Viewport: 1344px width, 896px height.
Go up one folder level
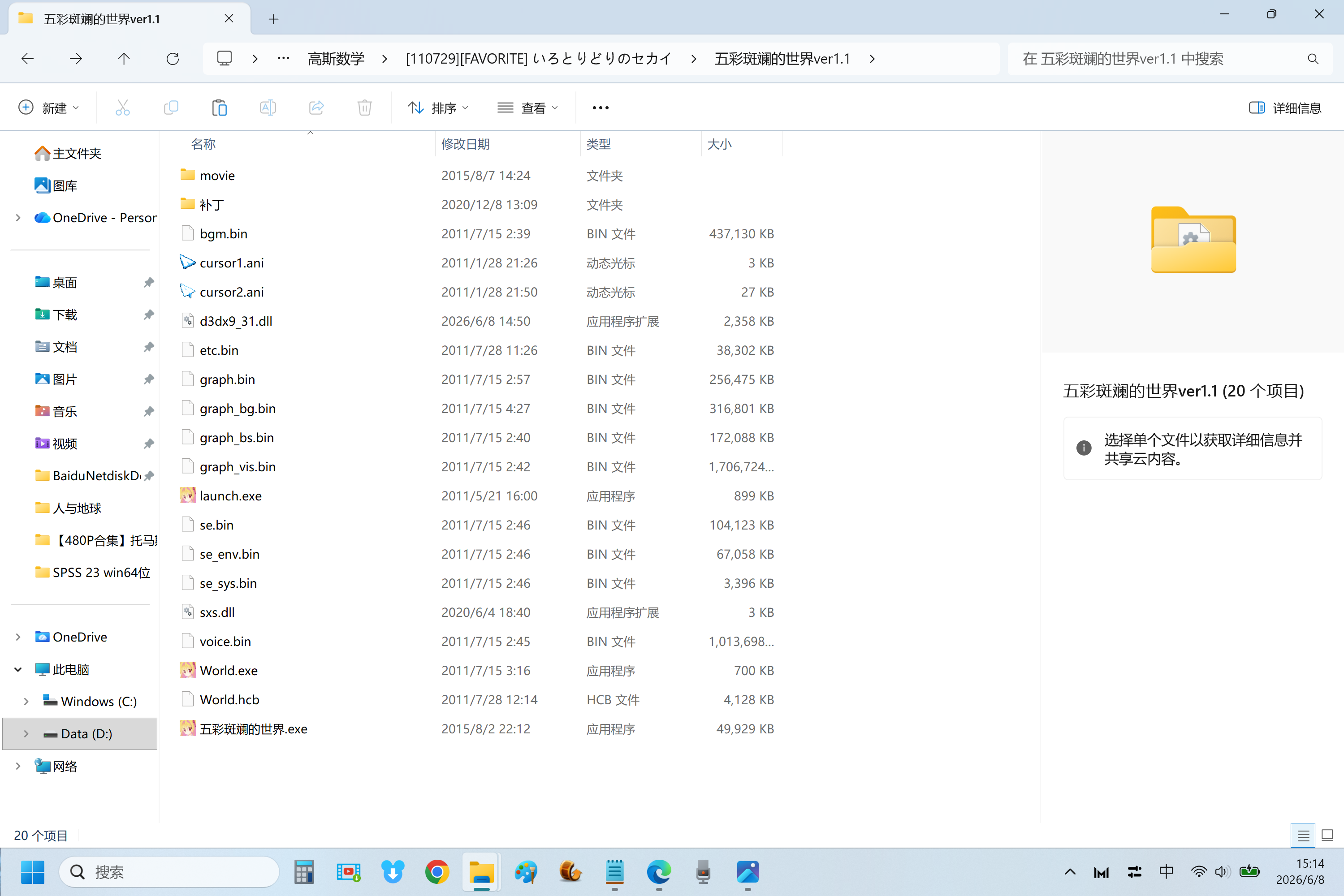[124, 58]
